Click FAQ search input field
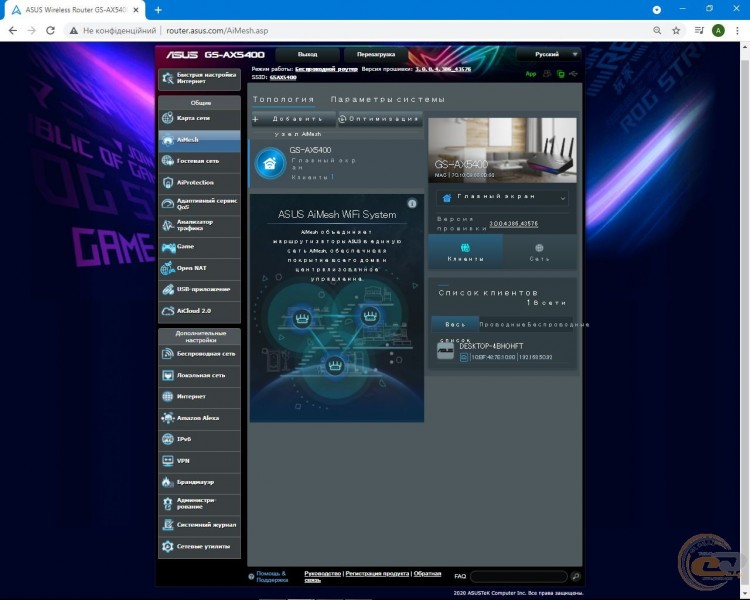This screenshot has width=750, height=600. tap(519, 577)
